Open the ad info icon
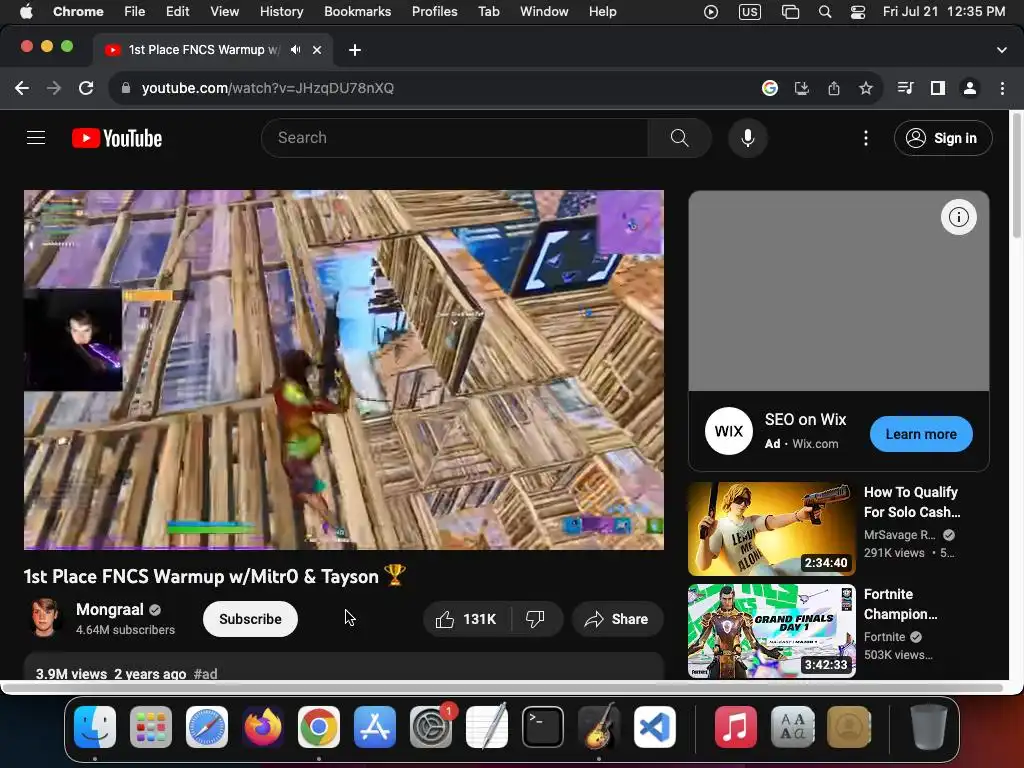The height and width of the screenshot is (768, 1024). [x=958, y=217]
